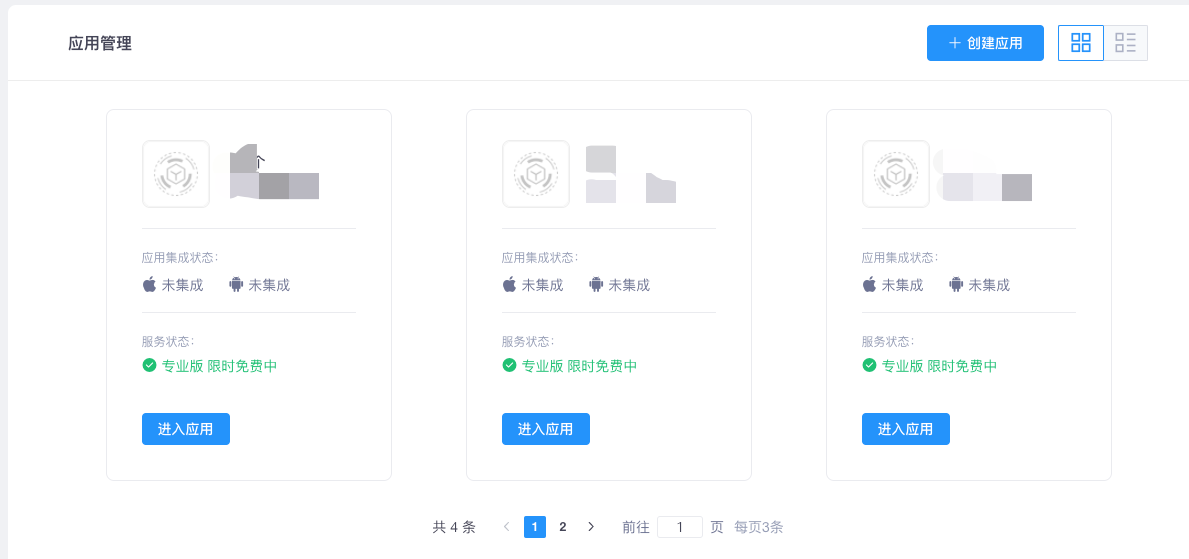Viewport: 1189px width, 559px height.
Task: Click Android icon in second card
Action: tap(596, 285)
